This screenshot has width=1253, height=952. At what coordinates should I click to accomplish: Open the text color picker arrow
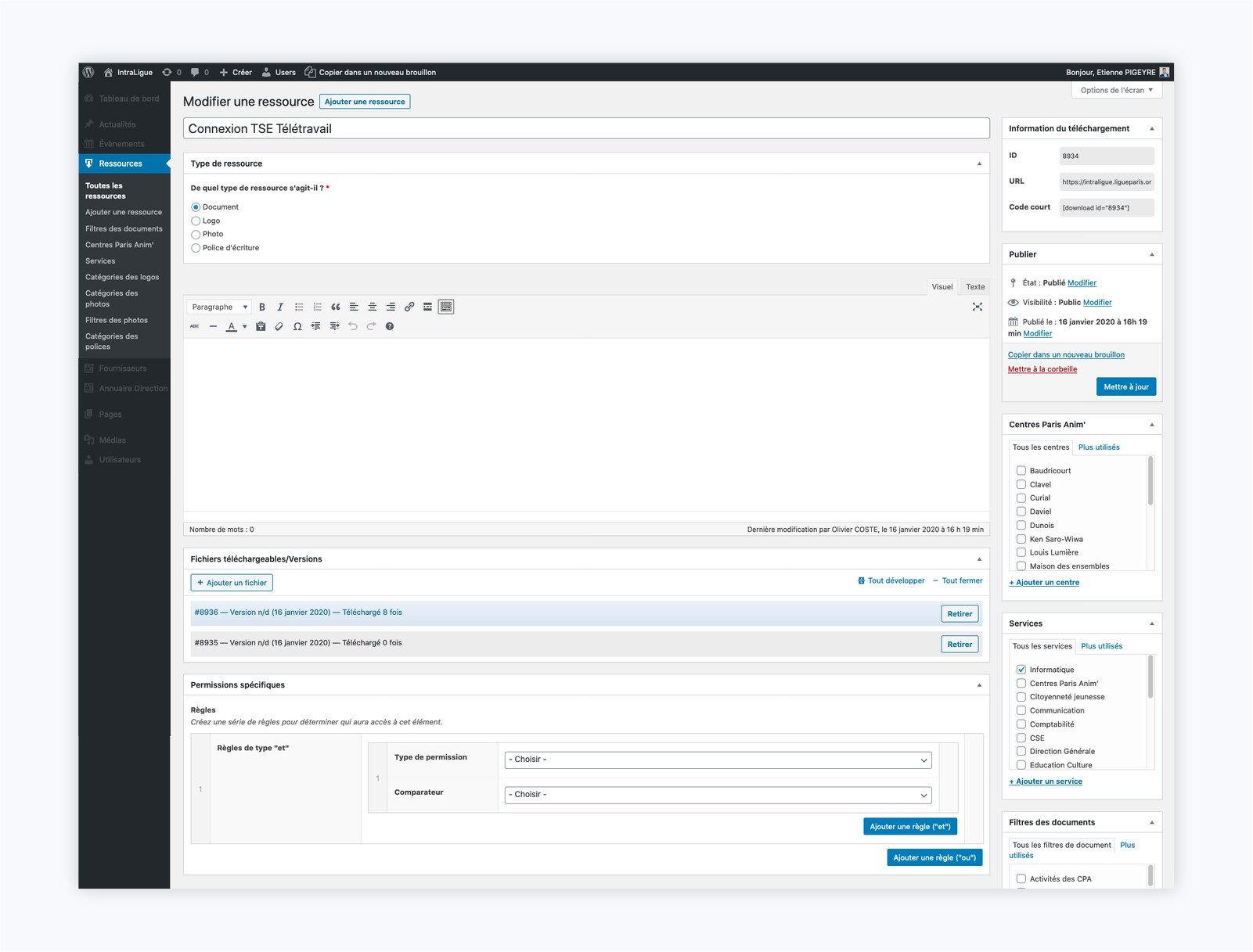pyautogui.click(x=245, y=327)
